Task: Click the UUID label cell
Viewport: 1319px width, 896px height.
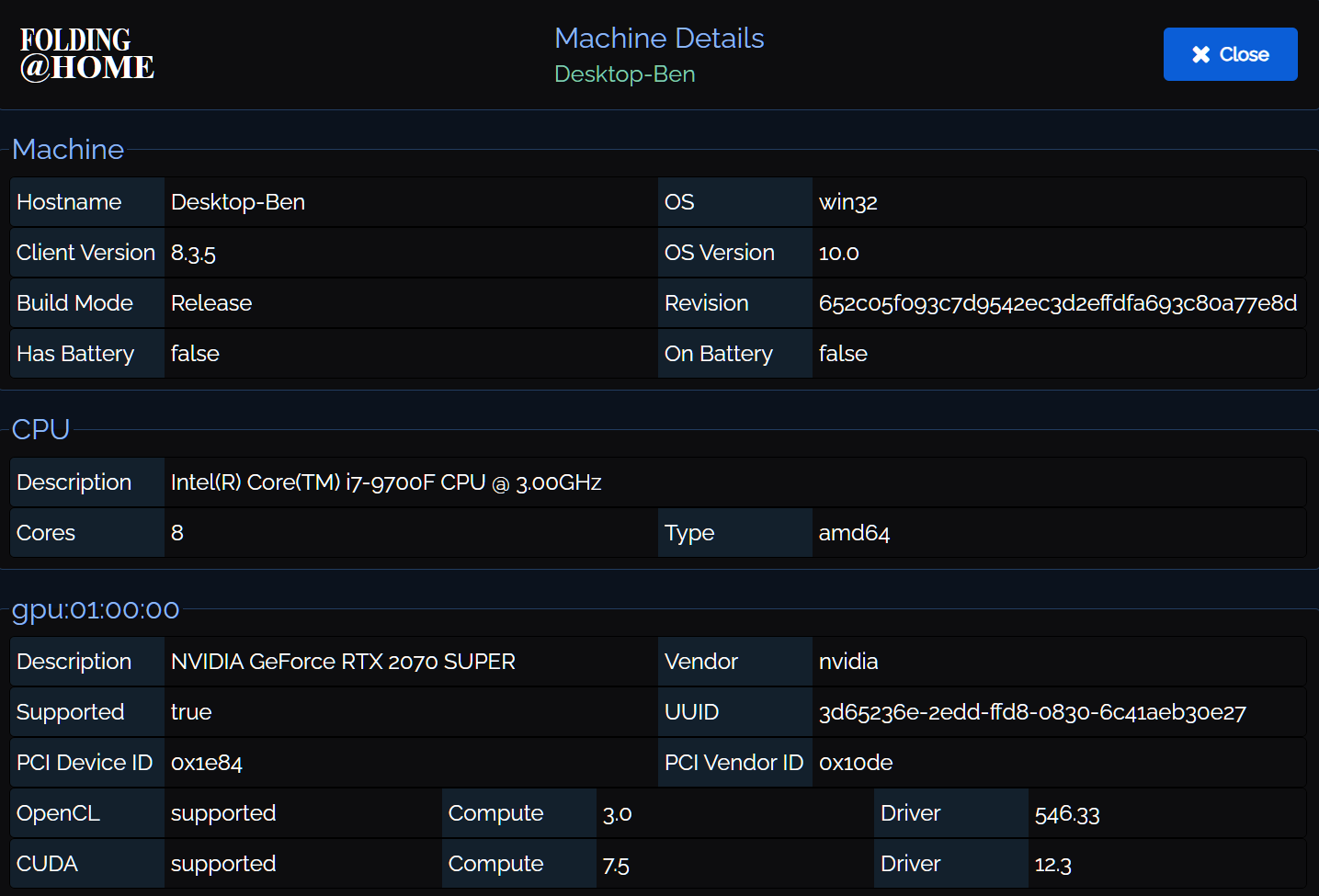Action: click(x=735, y=712)
